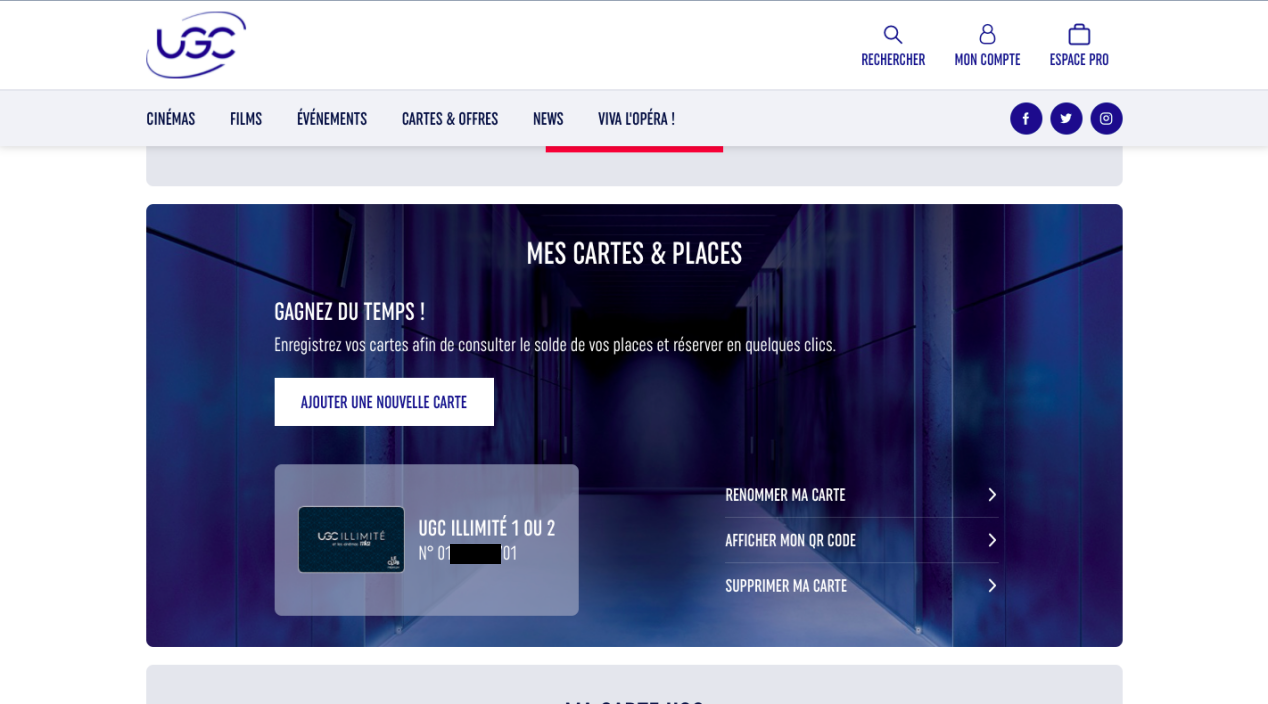Click the Rechercher label
This screenshot has height=704, width=1268.
[893, 60]
